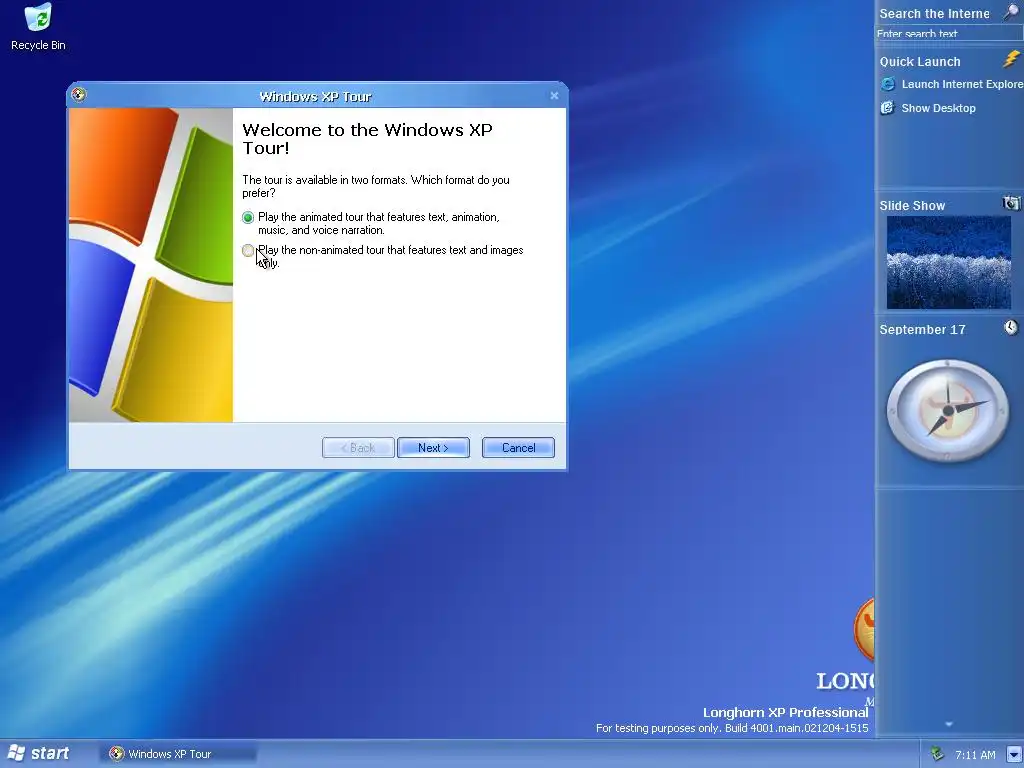Click the Quick Launch sidebar header
This screenshot has height=768, width=1024.
(x=920, y=62)
